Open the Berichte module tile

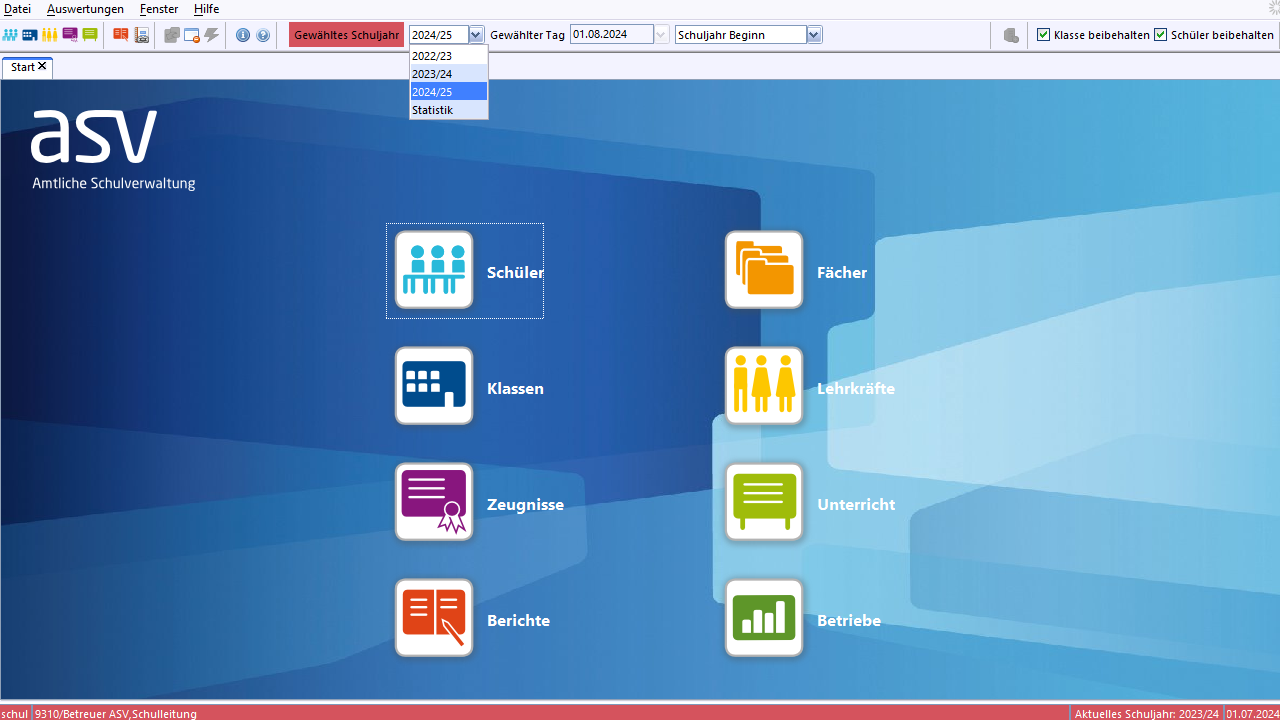coord(434,618)
